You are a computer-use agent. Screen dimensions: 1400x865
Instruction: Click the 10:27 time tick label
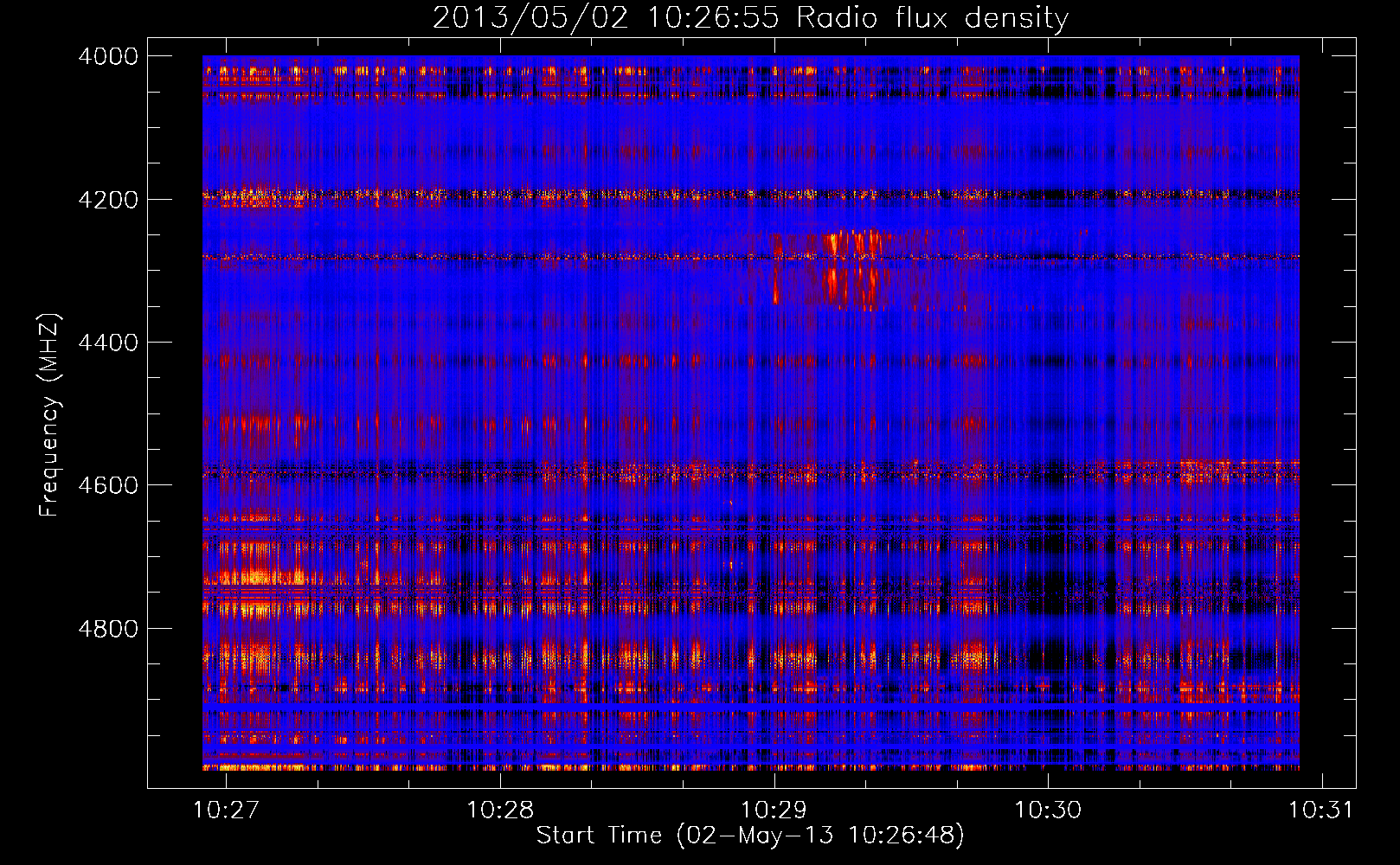click(226, 811)
